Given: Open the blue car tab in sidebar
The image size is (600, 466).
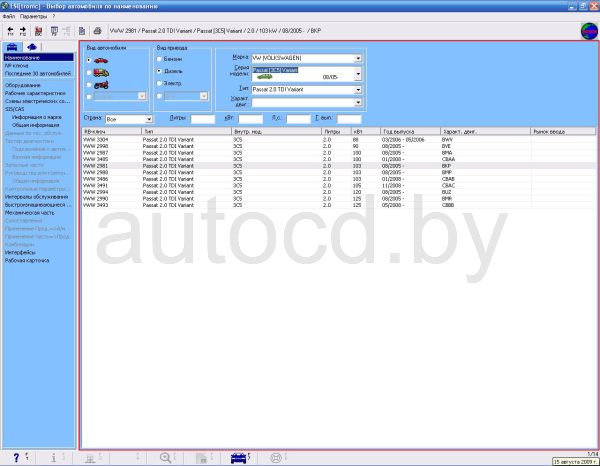Looking at the screenshot, I should click(x=12, y=47).
